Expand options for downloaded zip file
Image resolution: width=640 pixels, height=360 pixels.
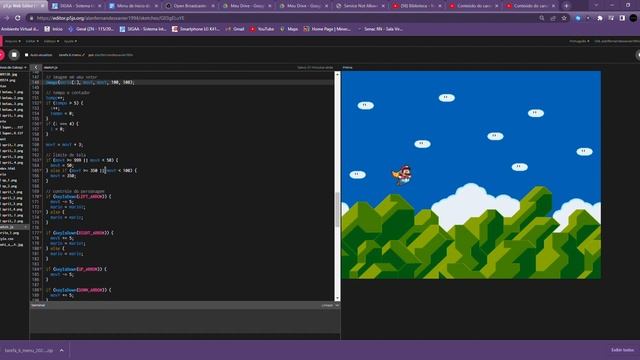pyautogui.click(x=62, y=350)
